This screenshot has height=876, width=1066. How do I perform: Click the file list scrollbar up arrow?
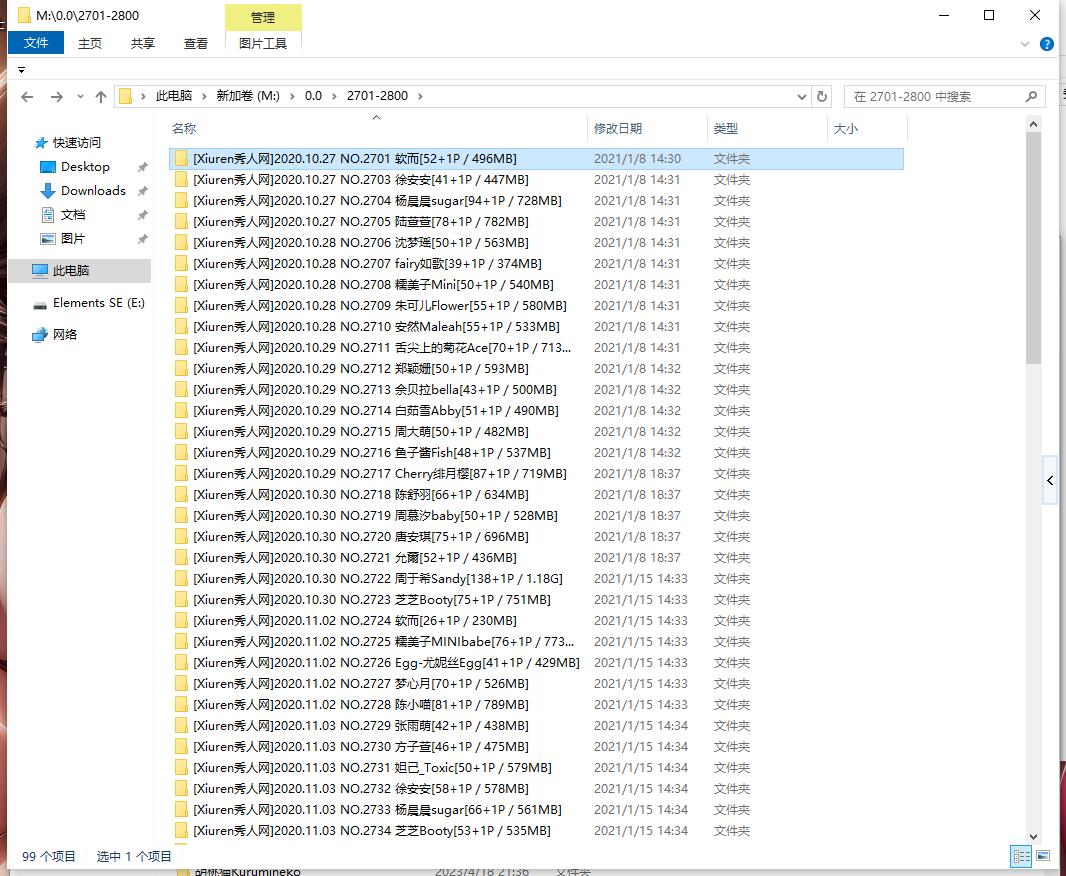pos(1033,124)
